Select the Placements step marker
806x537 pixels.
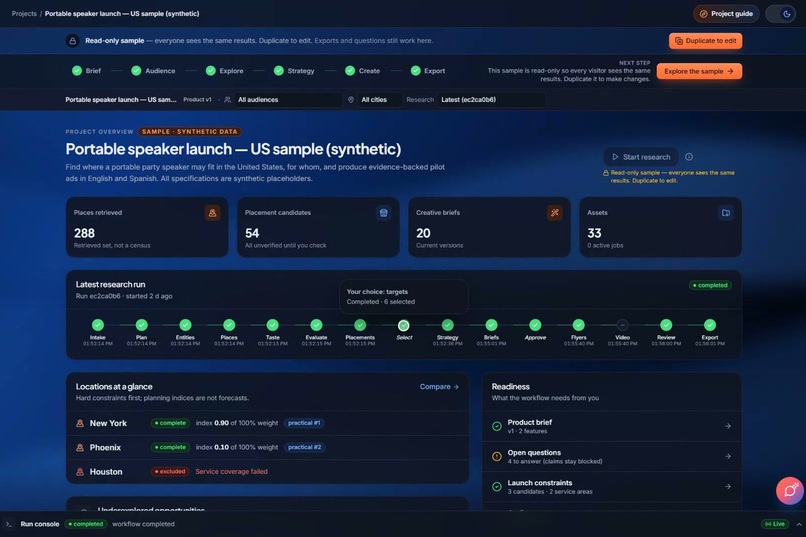coord(360,325)
